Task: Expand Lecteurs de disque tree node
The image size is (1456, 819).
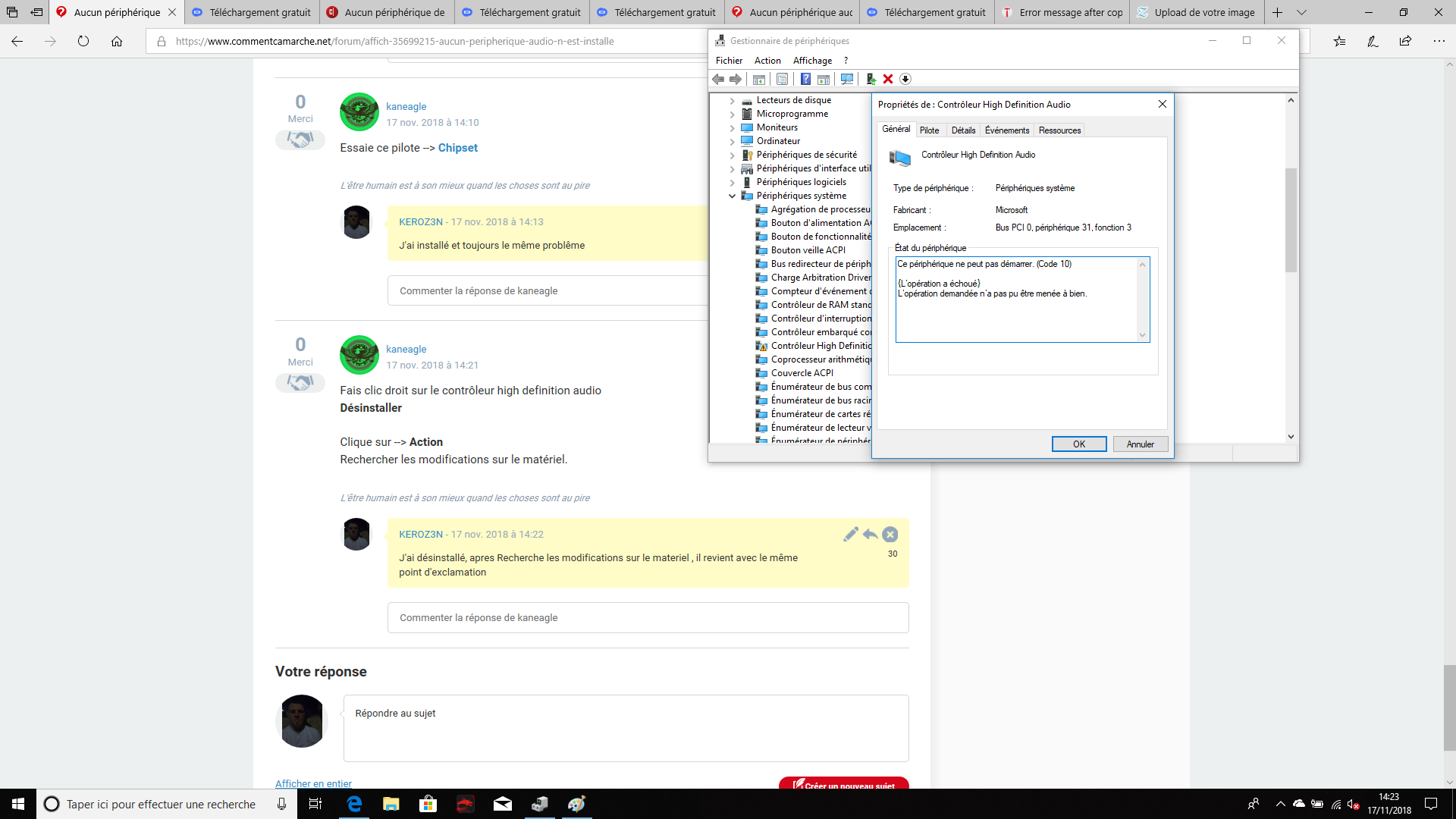Action: (732, 100)
